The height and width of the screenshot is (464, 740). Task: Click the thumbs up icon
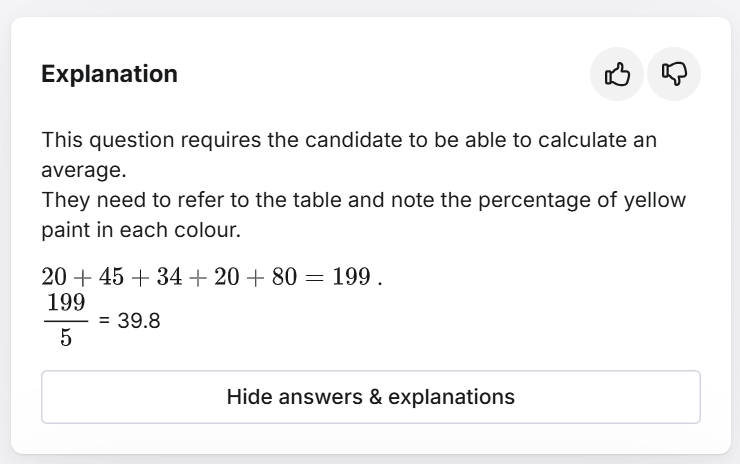tap(617, 74)
